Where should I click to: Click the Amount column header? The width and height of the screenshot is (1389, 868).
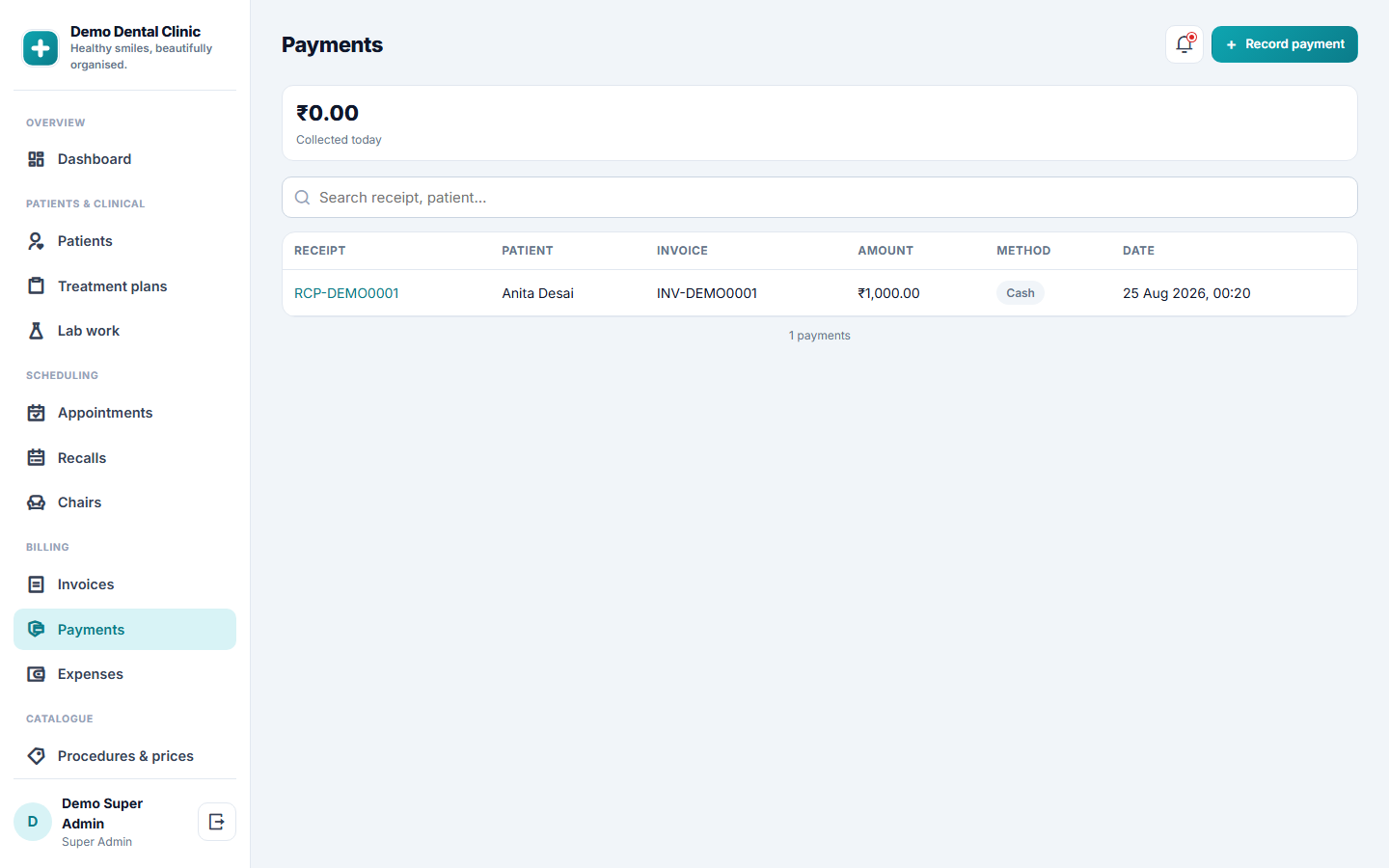pos(885,251)
